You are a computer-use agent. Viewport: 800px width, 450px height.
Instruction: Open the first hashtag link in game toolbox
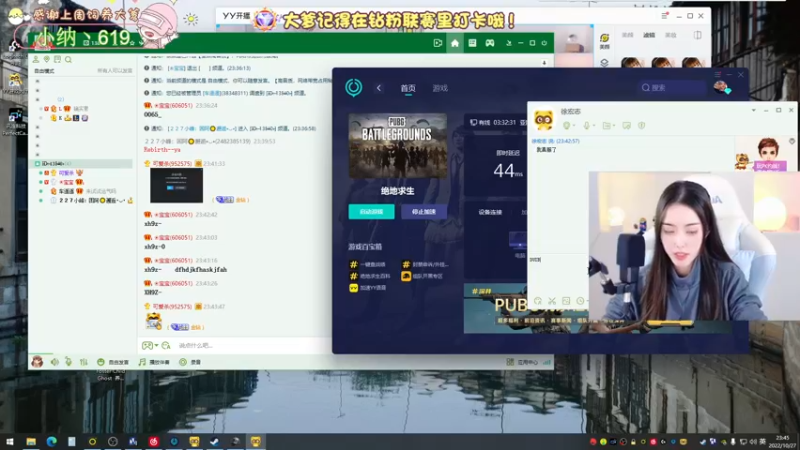click(367, 264)
